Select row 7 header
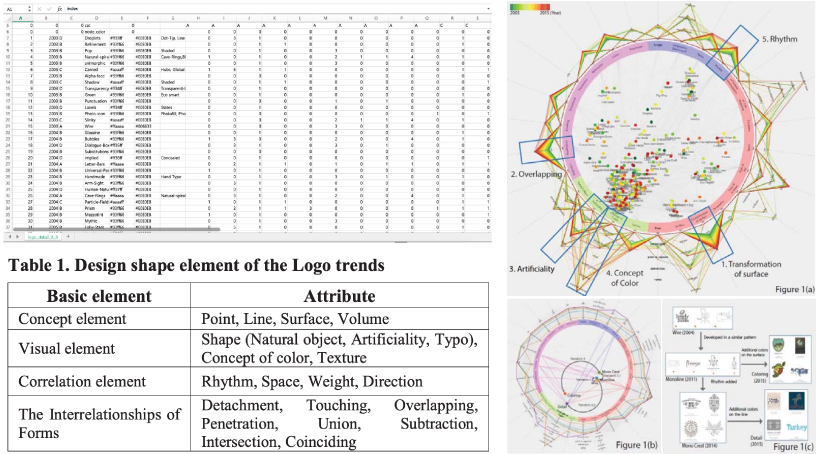 8,38
